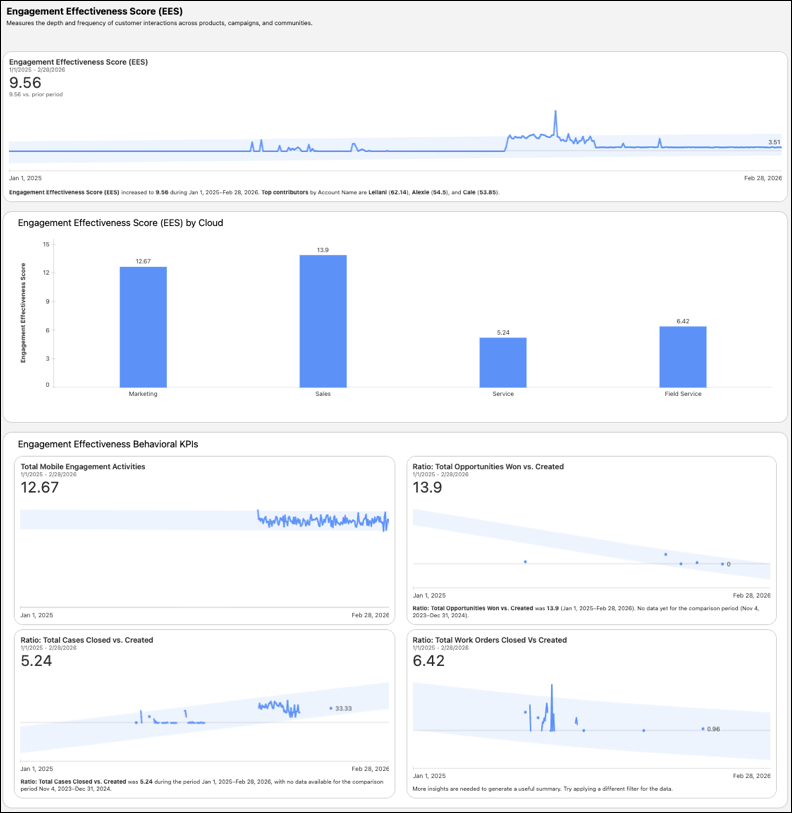Click the 33.33 data point label in the Cases chart
This screenshot has width=792, height=813.
343,708
